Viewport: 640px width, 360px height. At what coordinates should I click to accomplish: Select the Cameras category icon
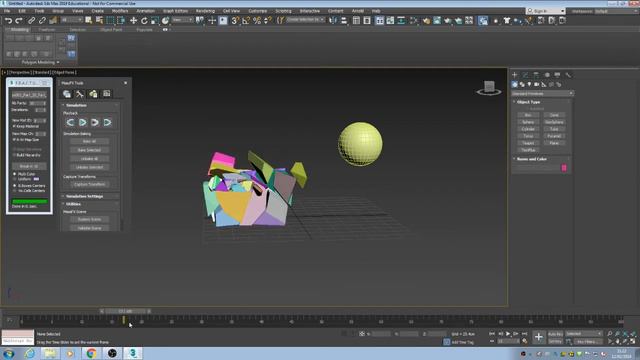click(x=537, y=84)
